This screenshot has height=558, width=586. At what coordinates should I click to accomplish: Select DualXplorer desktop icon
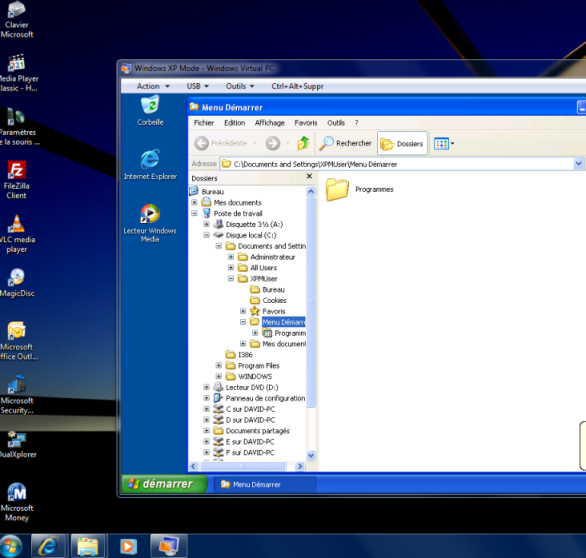17,445
